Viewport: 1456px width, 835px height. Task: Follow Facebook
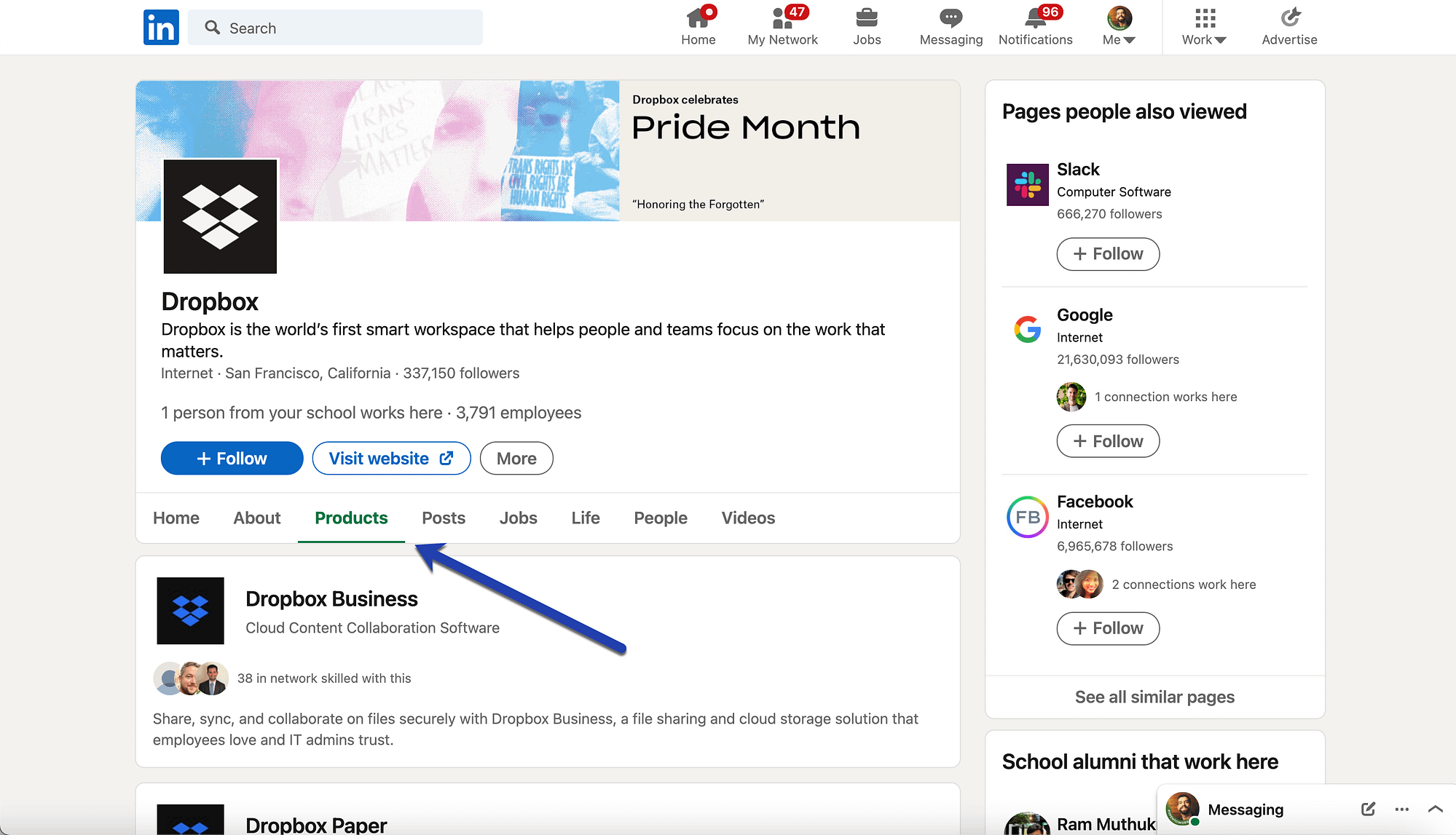(x=1108, y=628)
